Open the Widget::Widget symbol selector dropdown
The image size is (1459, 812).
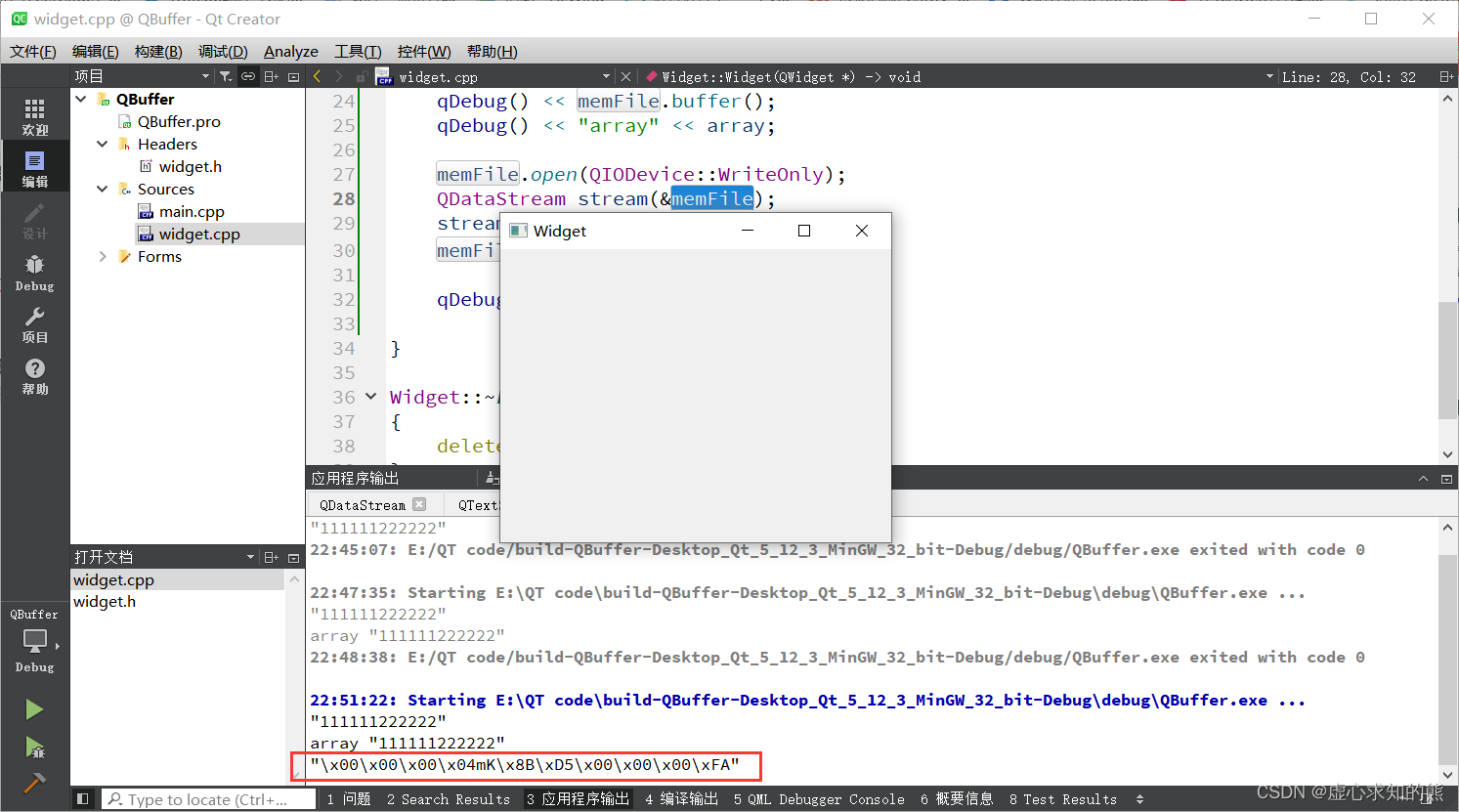(x=1269, y=76)
